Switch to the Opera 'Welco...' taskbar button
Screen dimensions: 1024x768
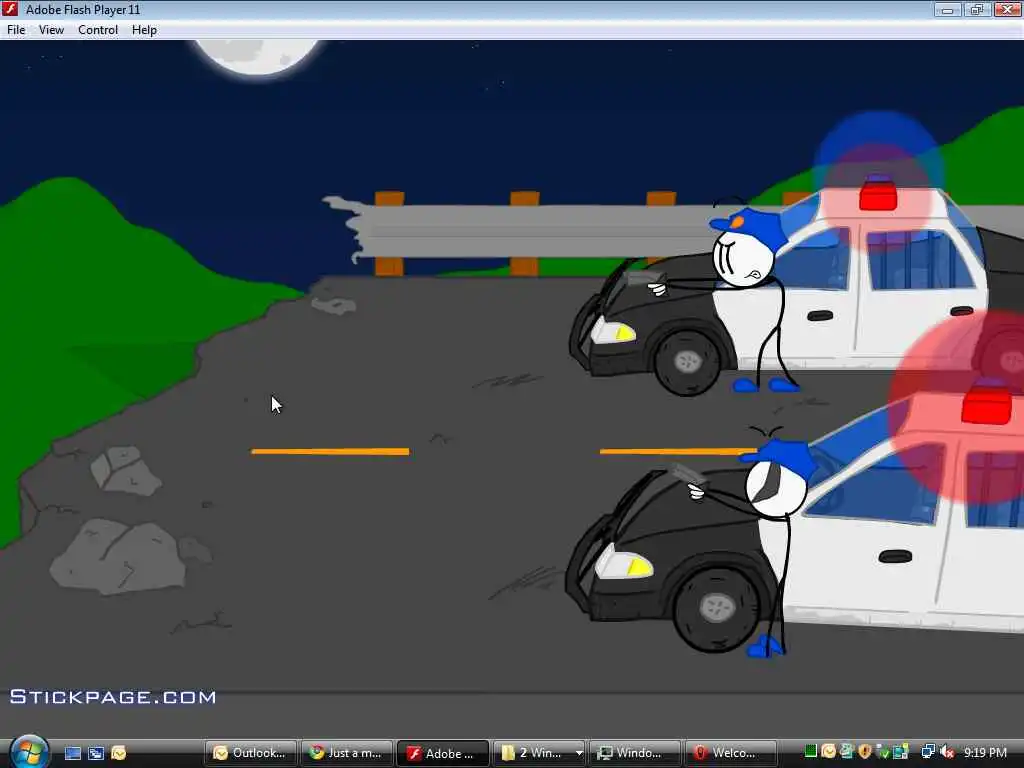click(x=731, y=753)
